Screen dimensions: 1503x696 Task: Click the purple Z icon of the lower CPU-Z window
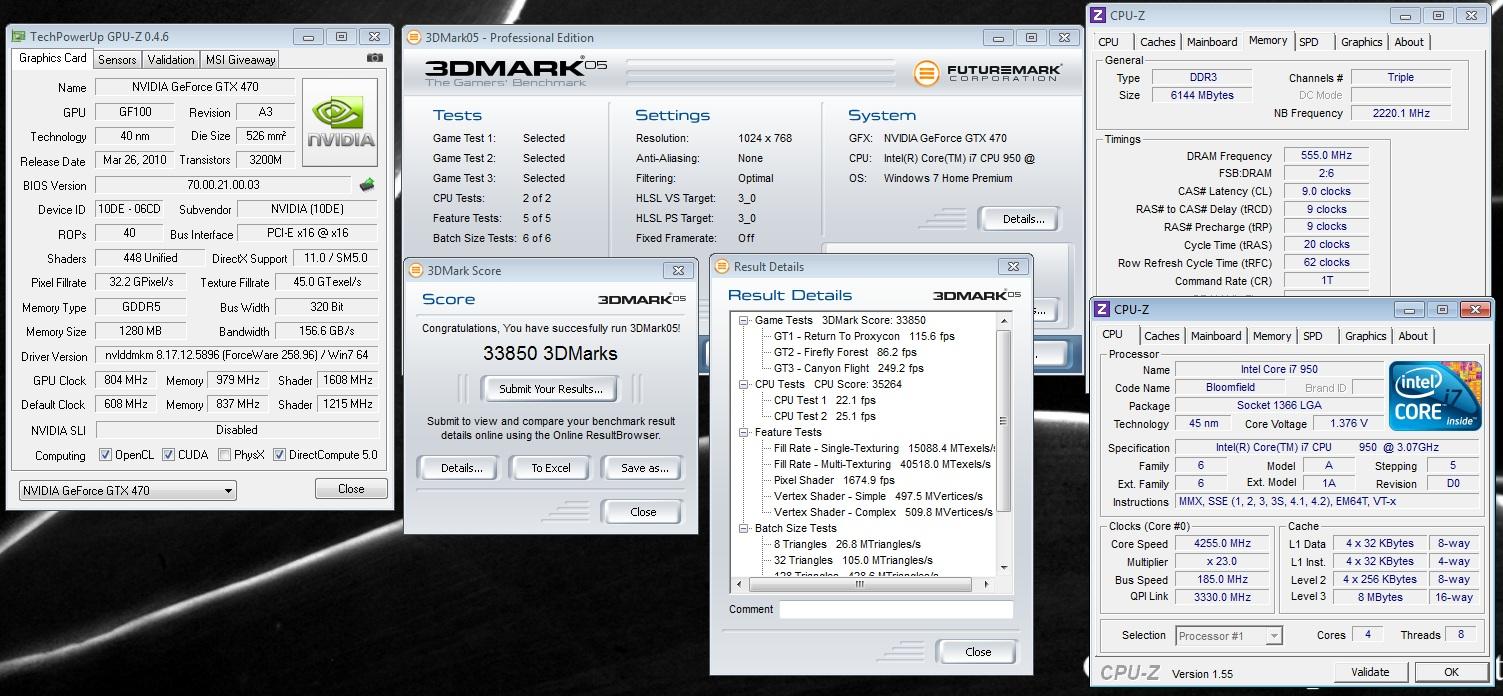coord(1101,310)
